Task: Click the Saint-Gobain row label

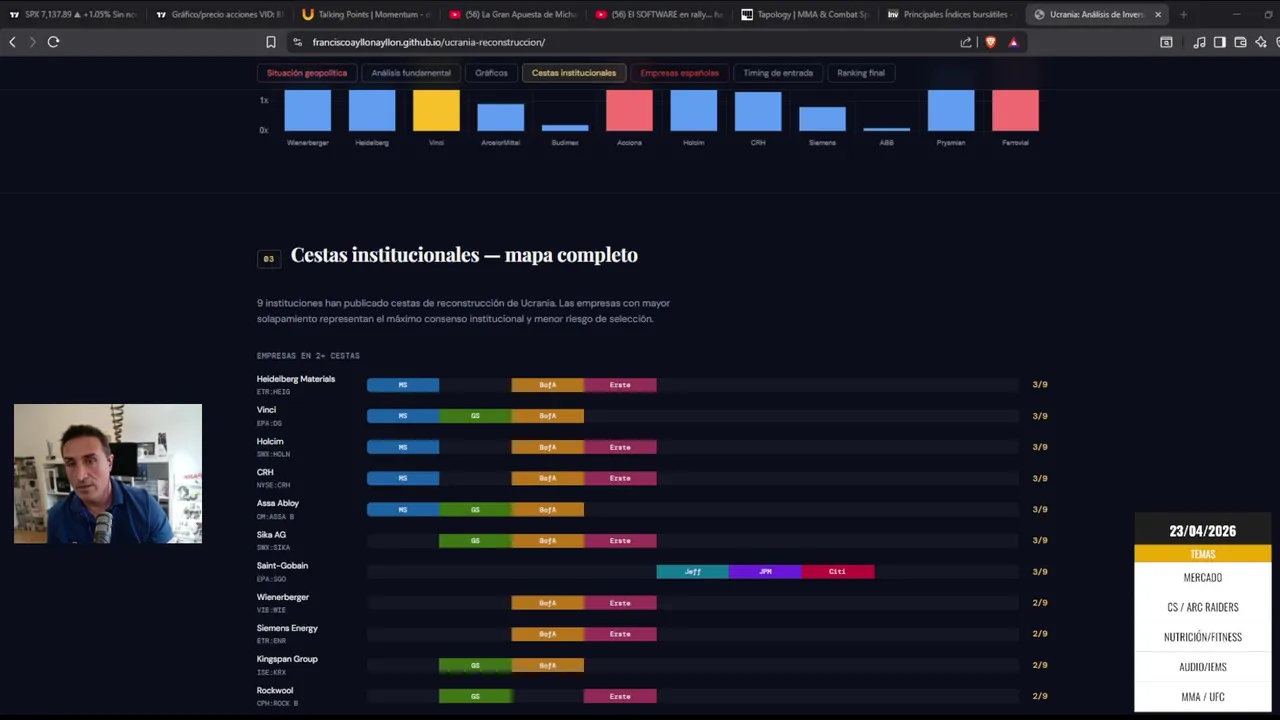Action: point(282,566)
